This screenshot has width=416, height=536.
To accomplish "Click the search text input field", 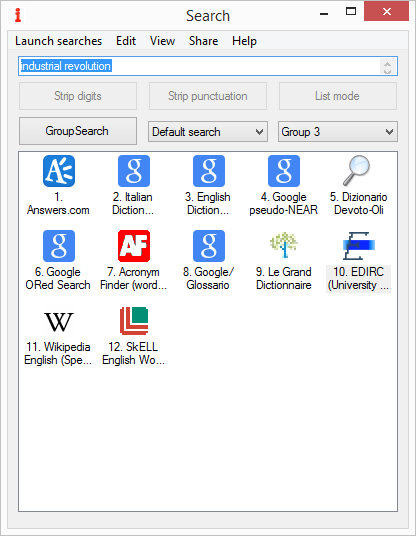I will coord(208,66).
